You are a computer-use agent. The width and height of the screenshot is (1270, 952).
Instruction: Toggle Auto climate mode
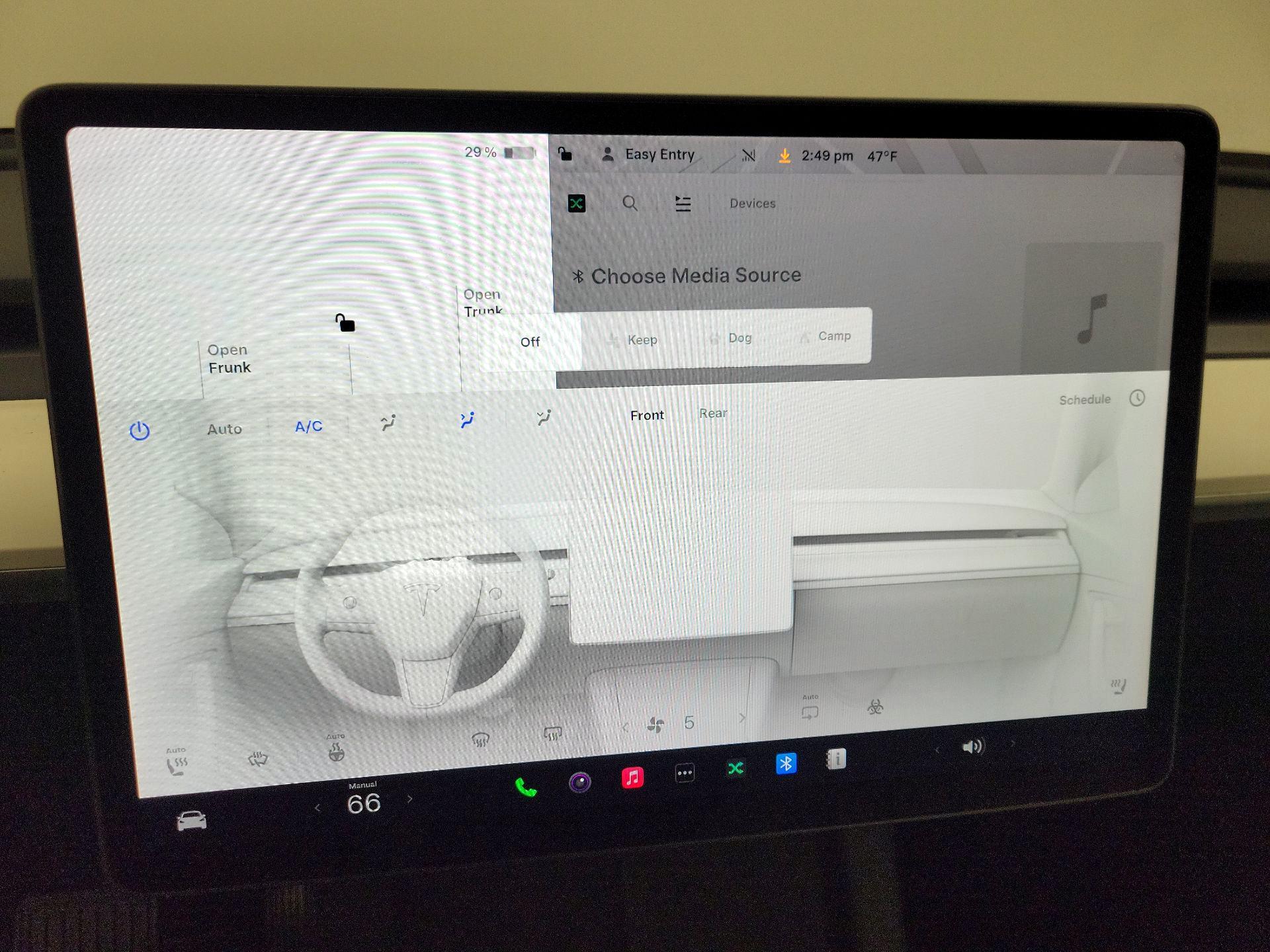224,430
